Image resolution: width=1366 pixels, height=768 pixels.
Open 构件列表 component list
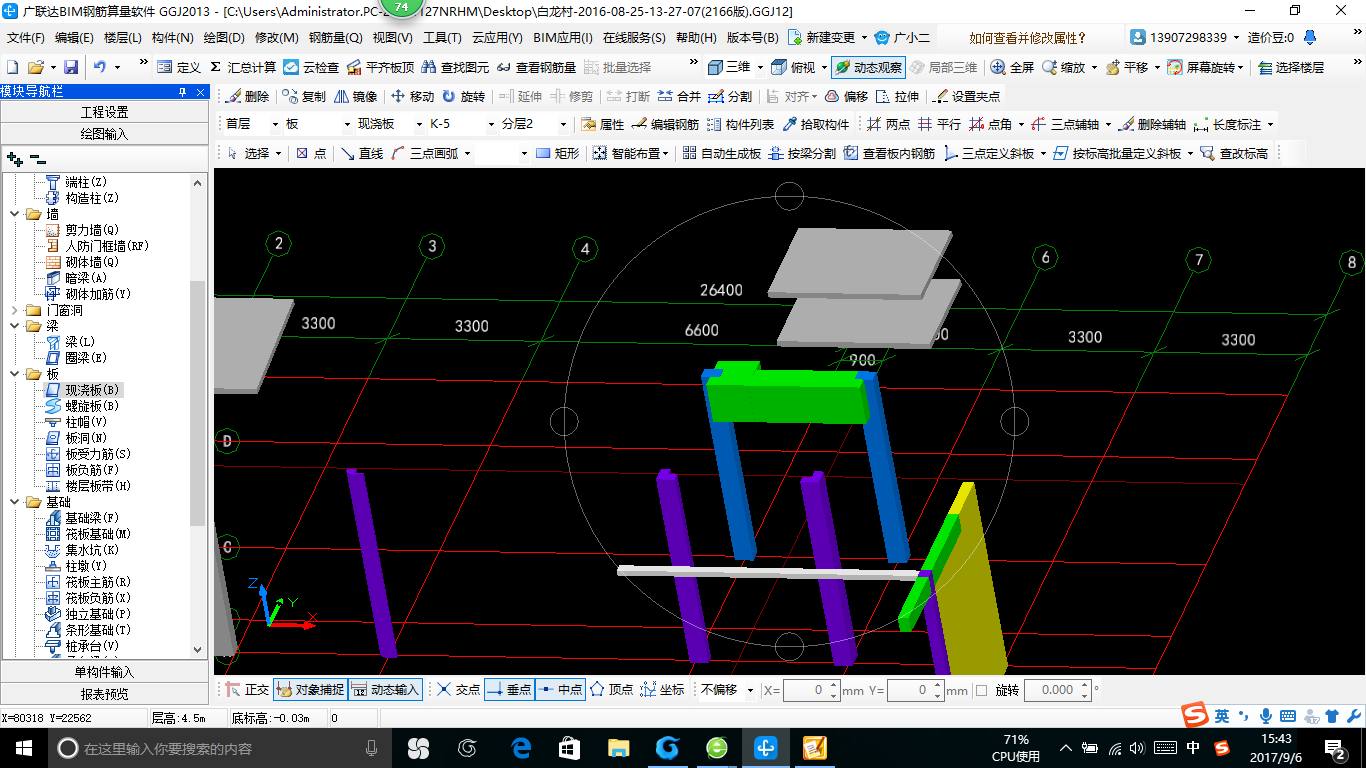(740, 124)
